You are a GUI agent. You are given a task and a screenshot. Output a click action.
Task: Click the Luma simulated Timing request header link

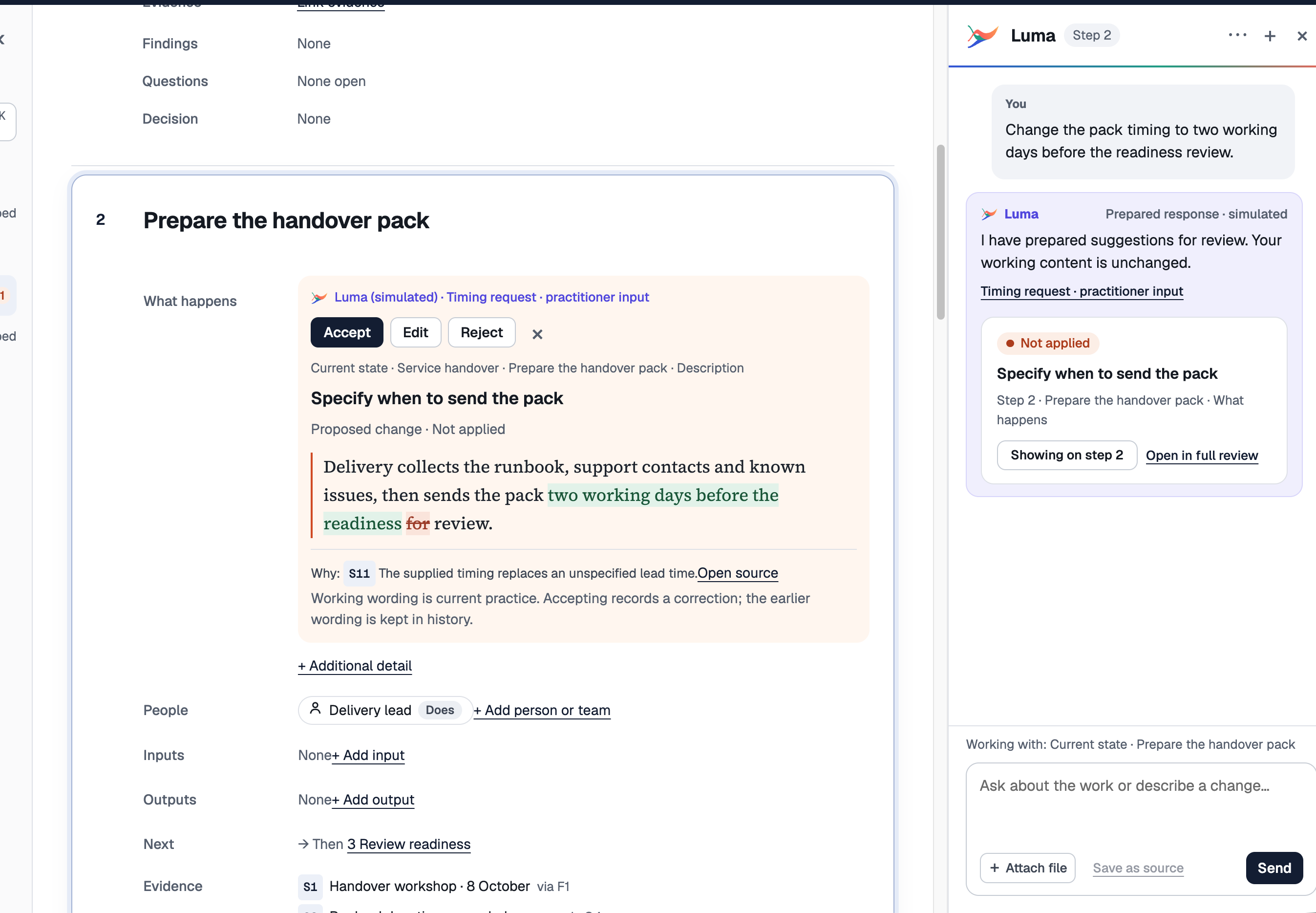click(491, 298)
